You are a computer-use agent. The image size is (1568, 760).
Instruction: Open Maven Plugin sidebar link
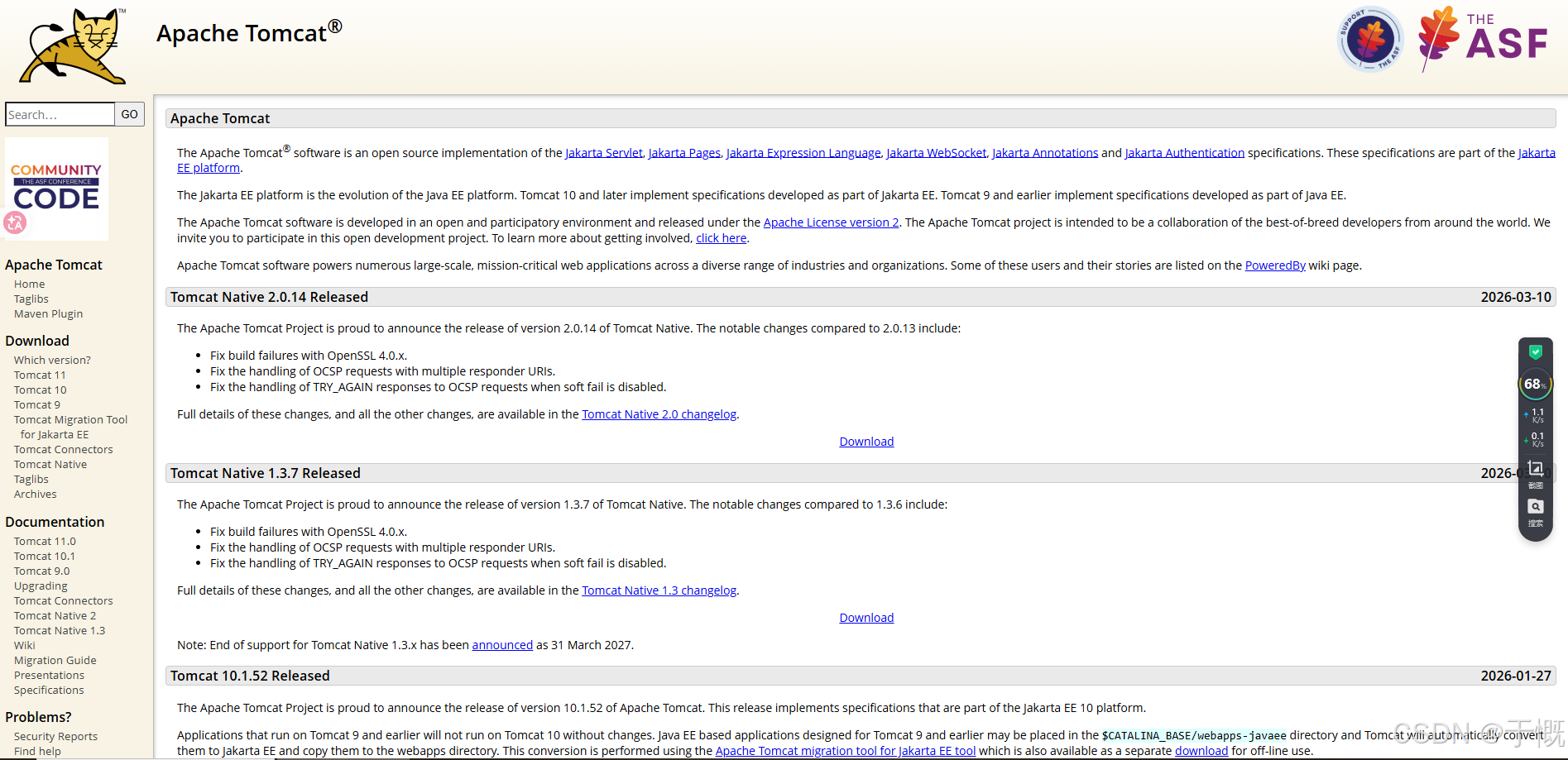49,313
